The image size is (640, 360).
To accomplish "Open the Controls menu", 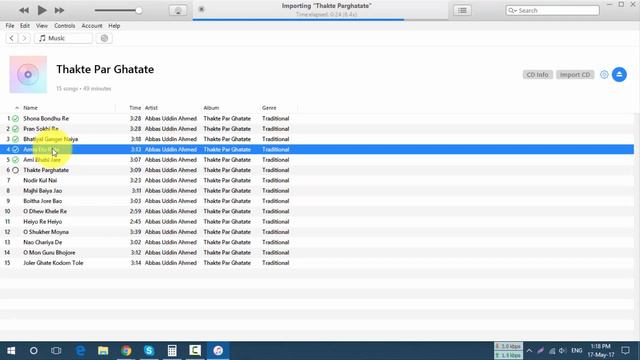I will (x=64, y=26).
